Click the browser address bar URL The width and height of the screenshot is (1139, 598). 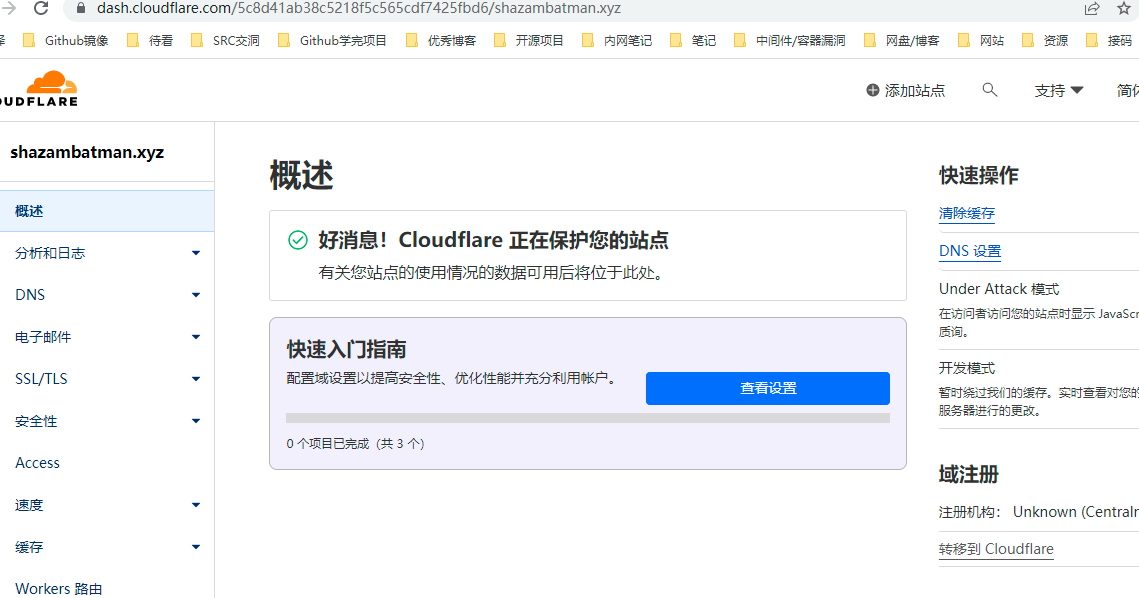[359, 9]
